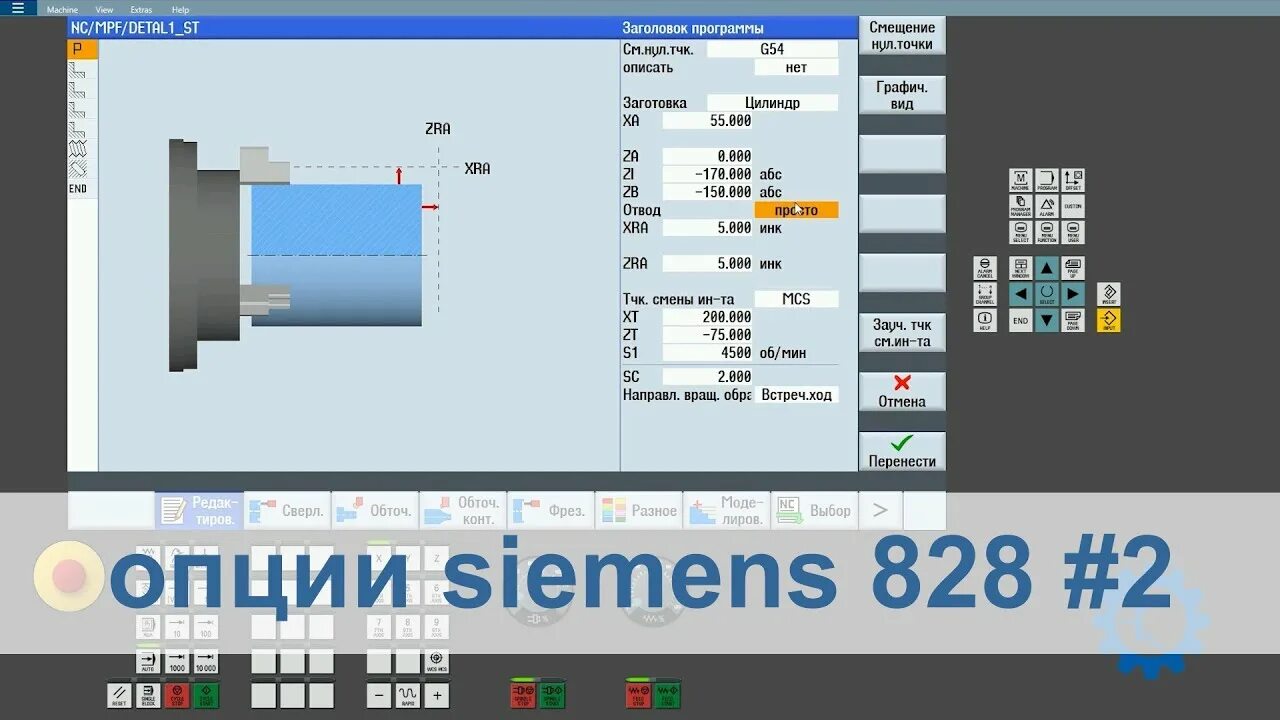Open the hamburger menu at top-left
Screen dimensions: 1280x720
[x=17, y=8]
